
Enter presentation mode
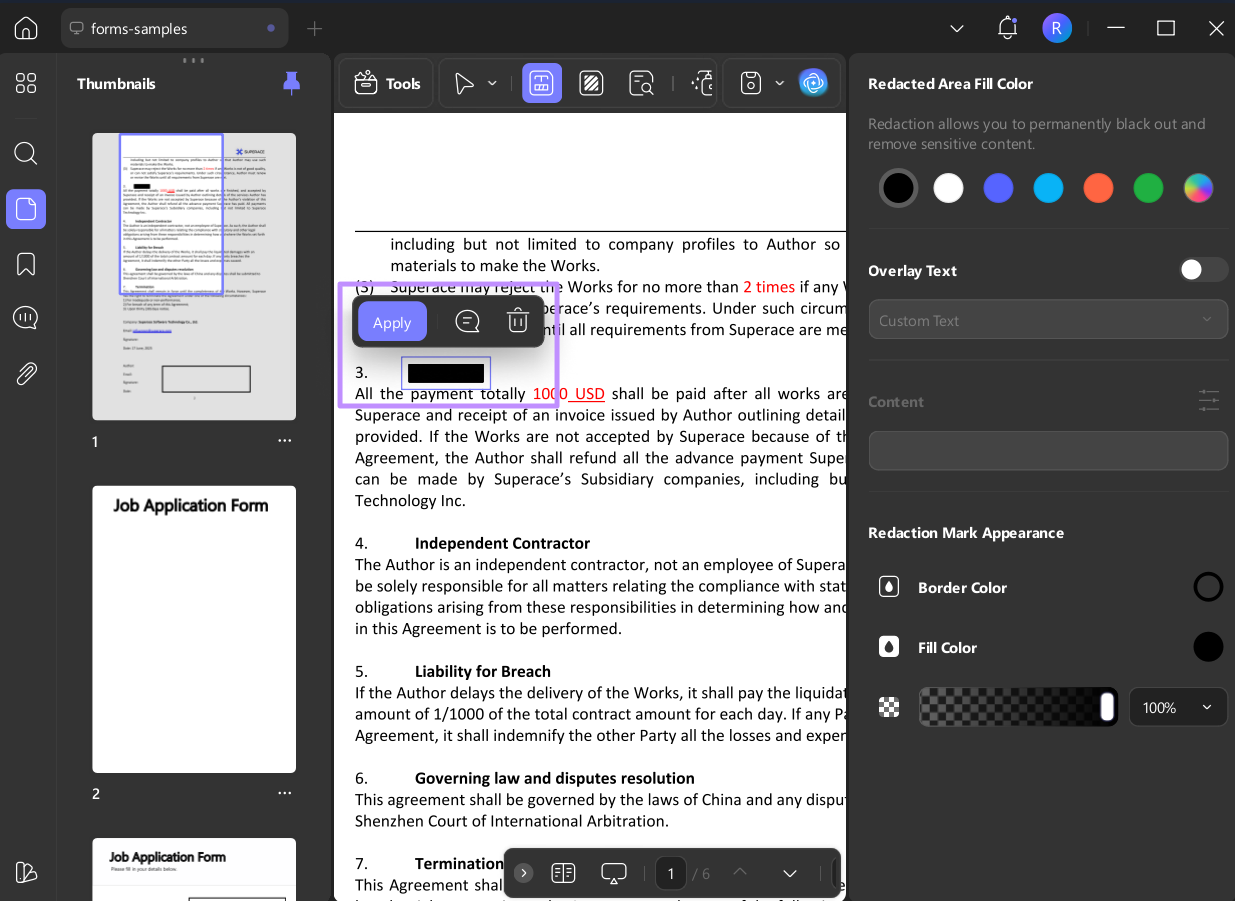(613, 873)
